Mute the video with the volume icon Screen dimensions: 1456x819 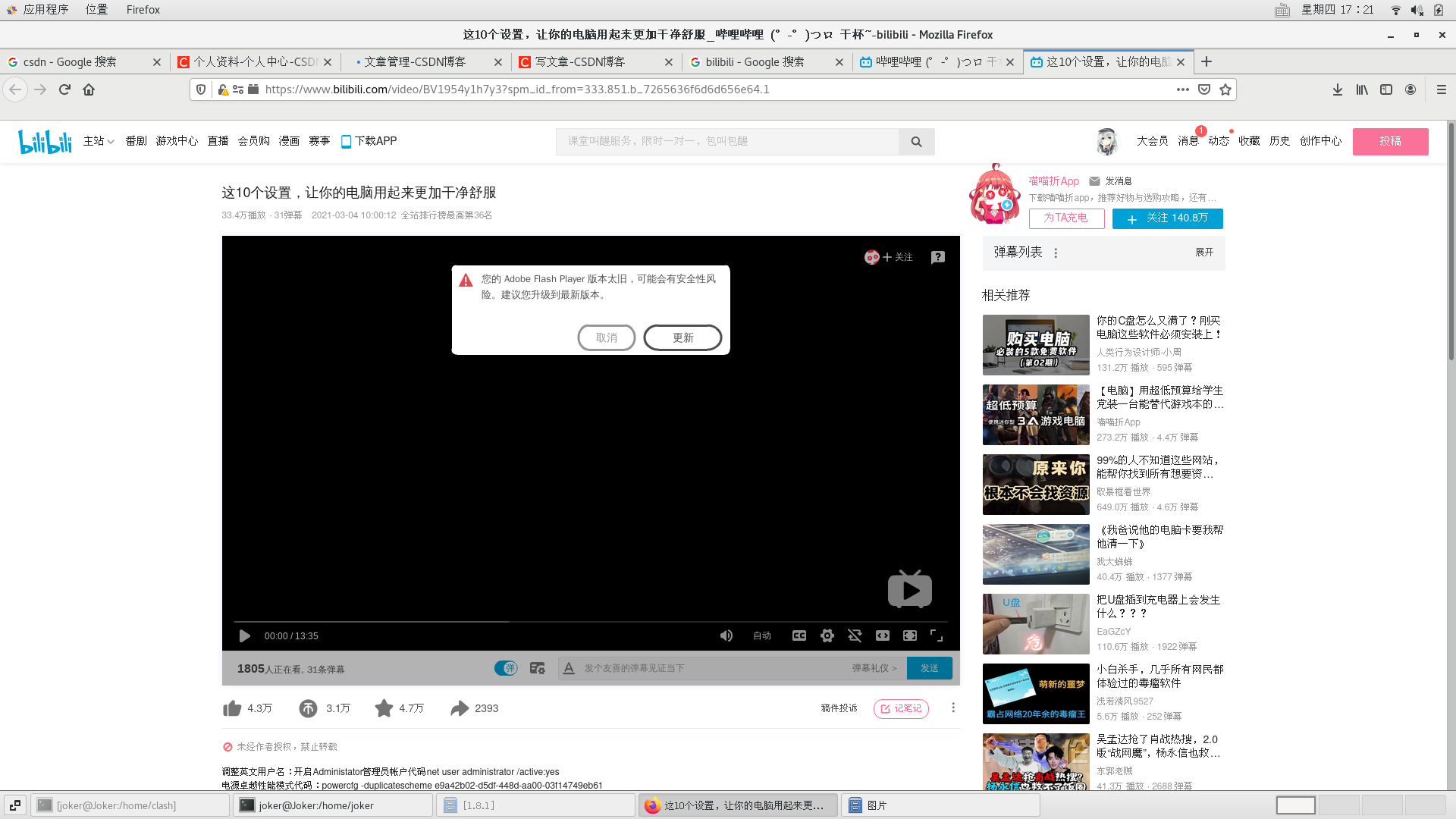(x=726, y=635)
